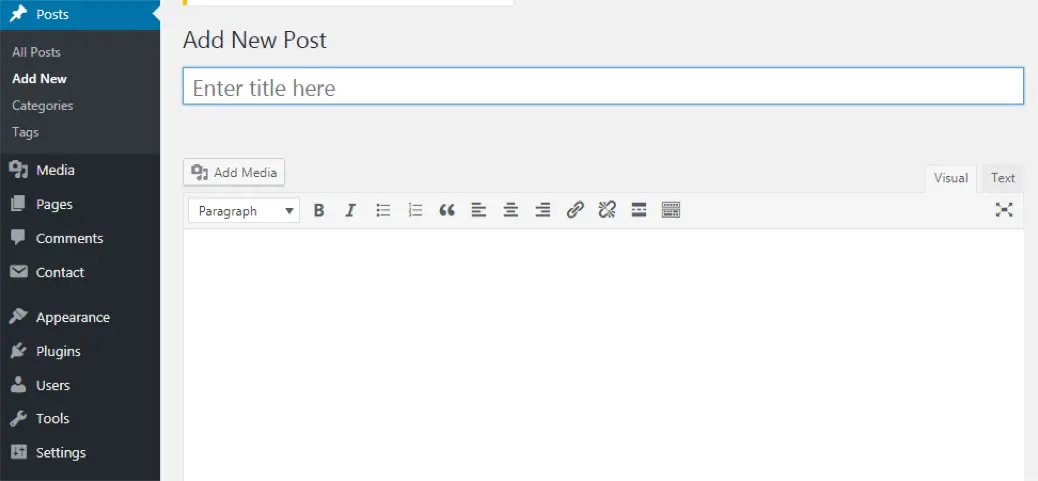Go to All Posts
Screen dimensions: 1038x481
(36, 52)
